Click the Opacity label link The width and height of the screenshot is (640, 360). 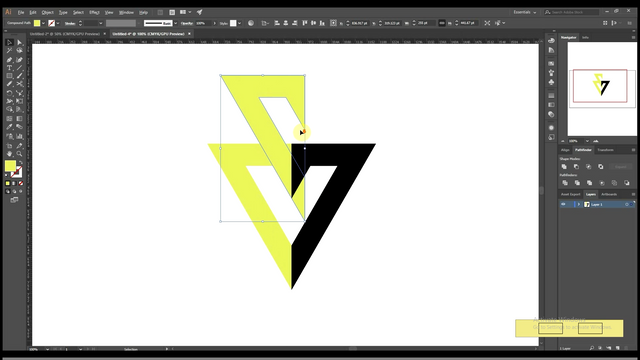pos(187,23)
